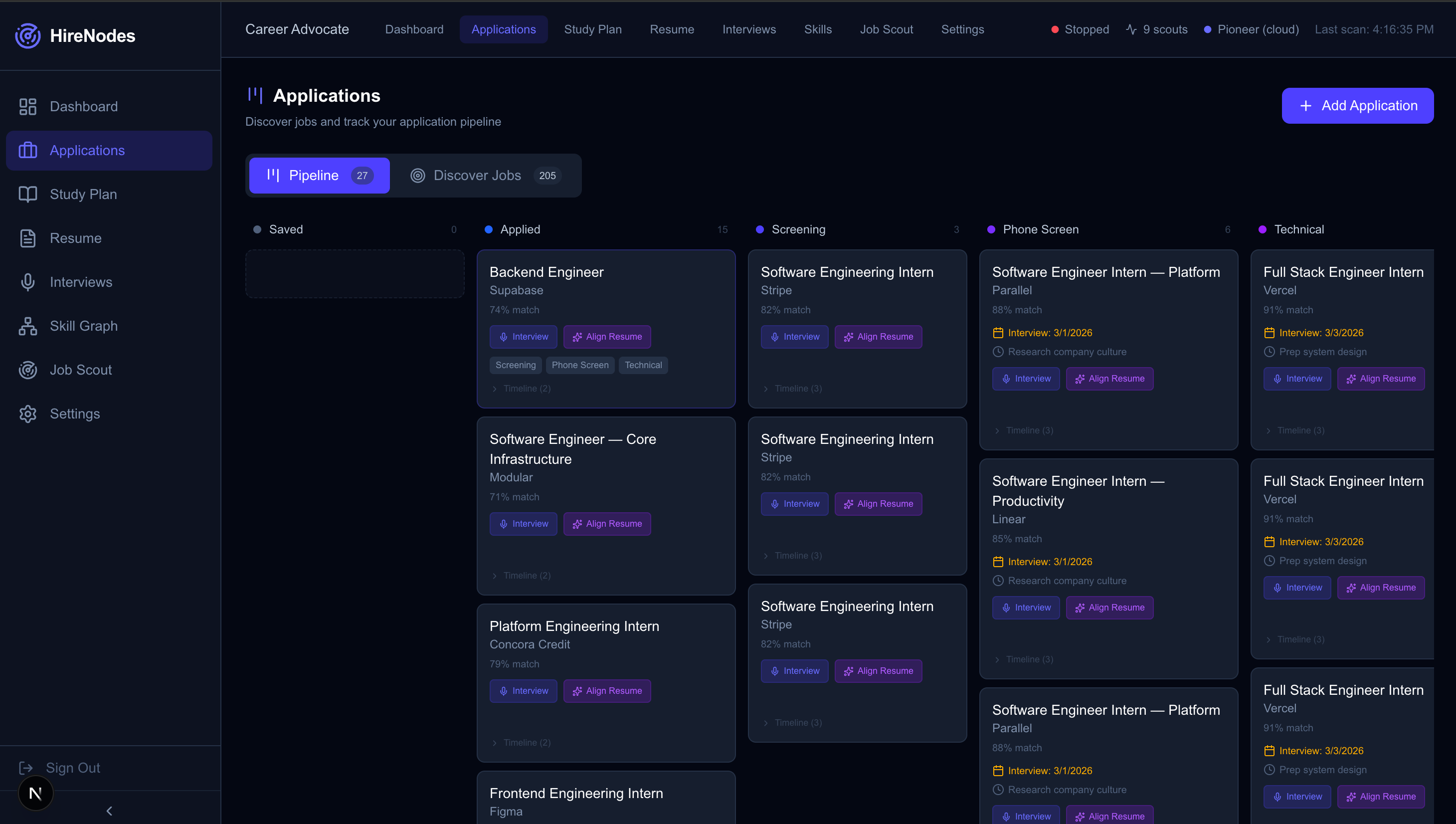Select the Pipeline tab
The width and height of the screenshot is (1456, 824).
(319, 176)
